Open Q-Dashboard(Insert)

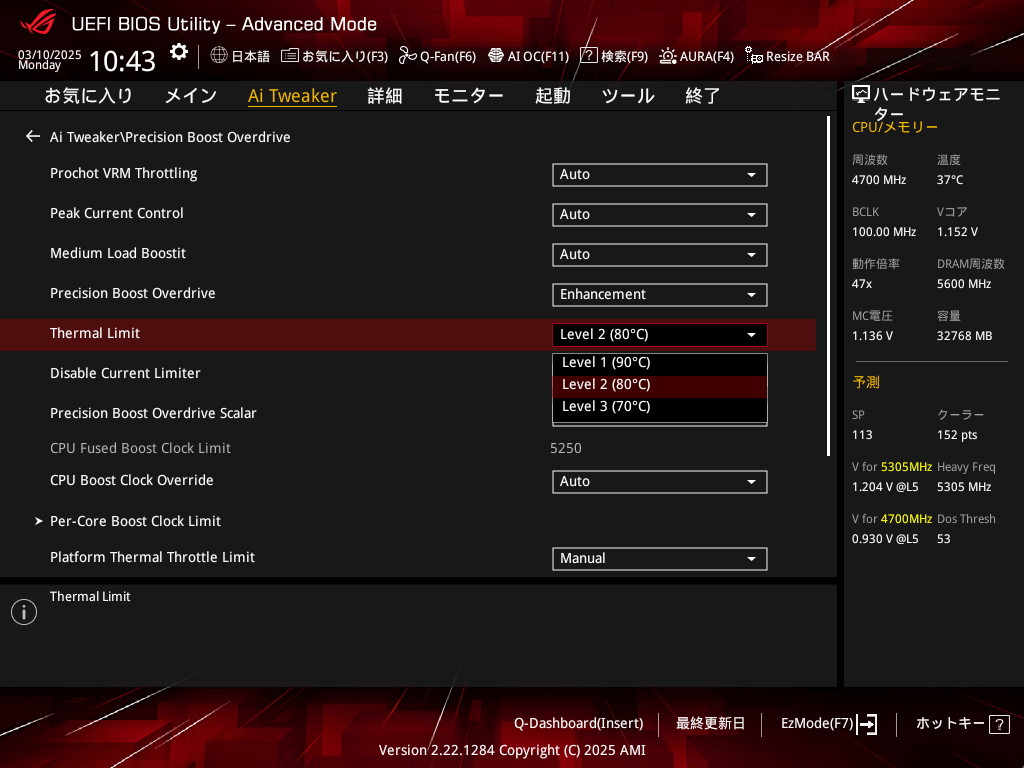[579, 724]
